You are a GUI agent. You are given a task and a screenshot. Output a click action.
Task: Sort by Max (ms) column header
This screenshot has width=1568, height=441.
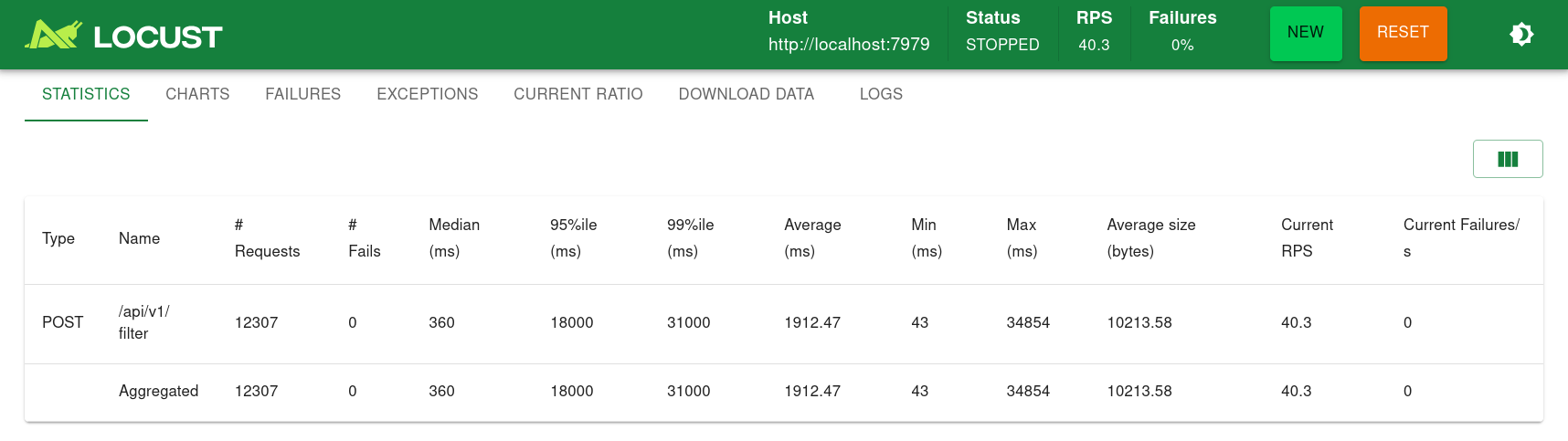[1022, 237]
